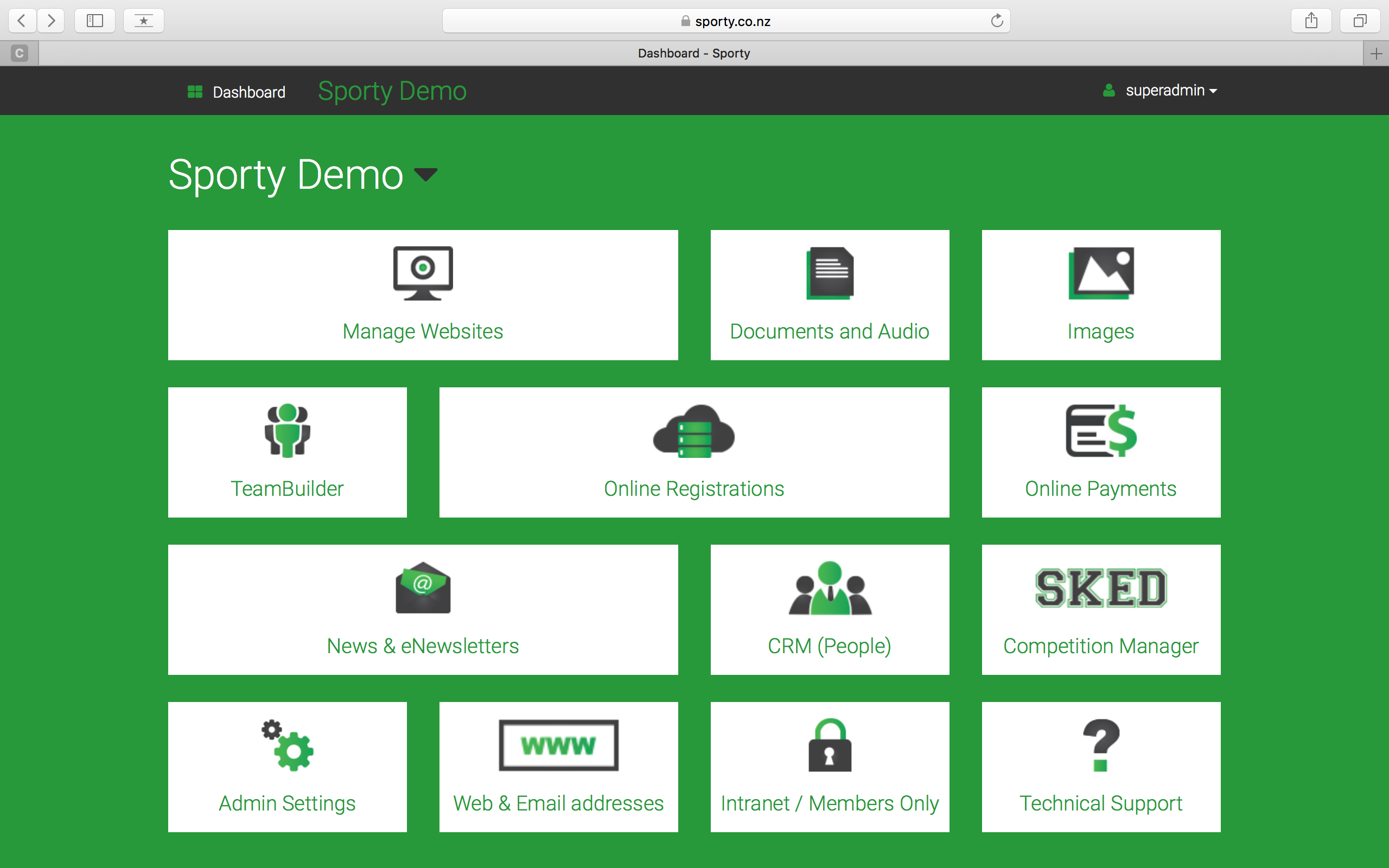Click the News & eNewsletters envelope icon
This screenshot has height=868, width=1389.
(x=423, y=588)
